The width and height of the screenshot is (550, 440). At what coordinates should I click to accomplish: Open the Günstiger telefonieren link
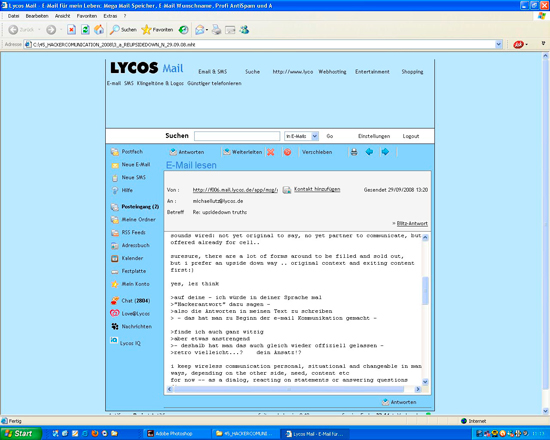214,83
